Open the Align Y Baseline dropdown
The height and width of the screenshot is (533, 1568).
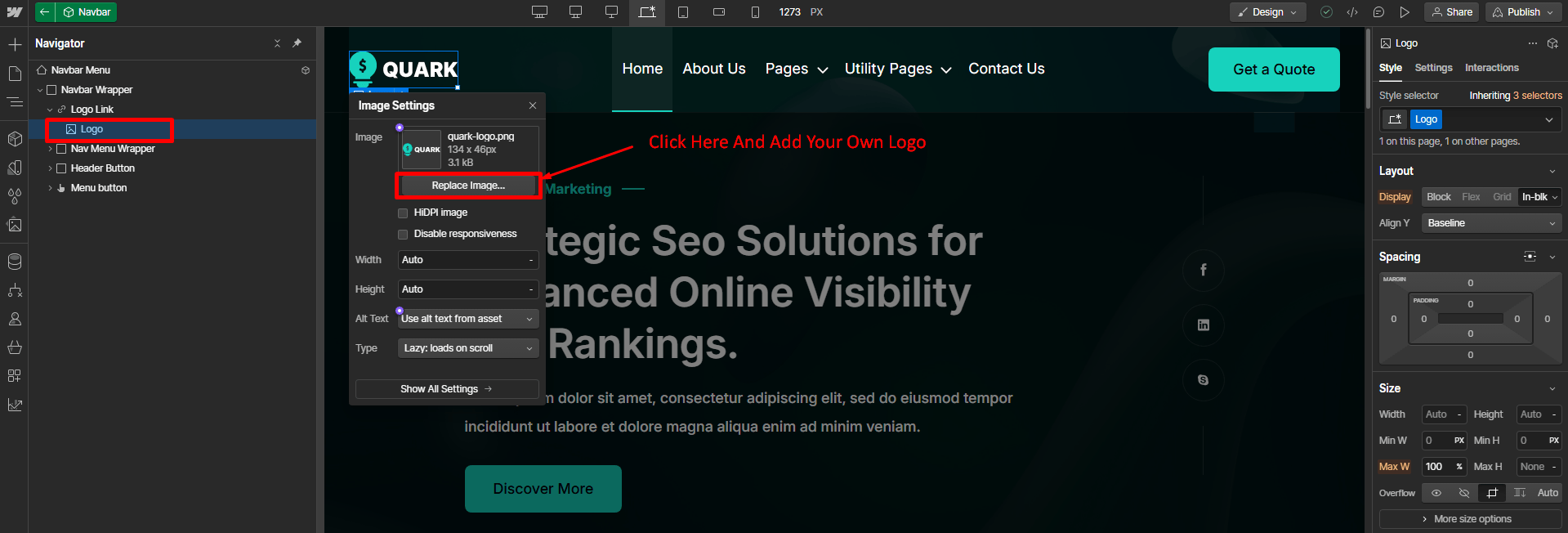(x=1491, y=223)
